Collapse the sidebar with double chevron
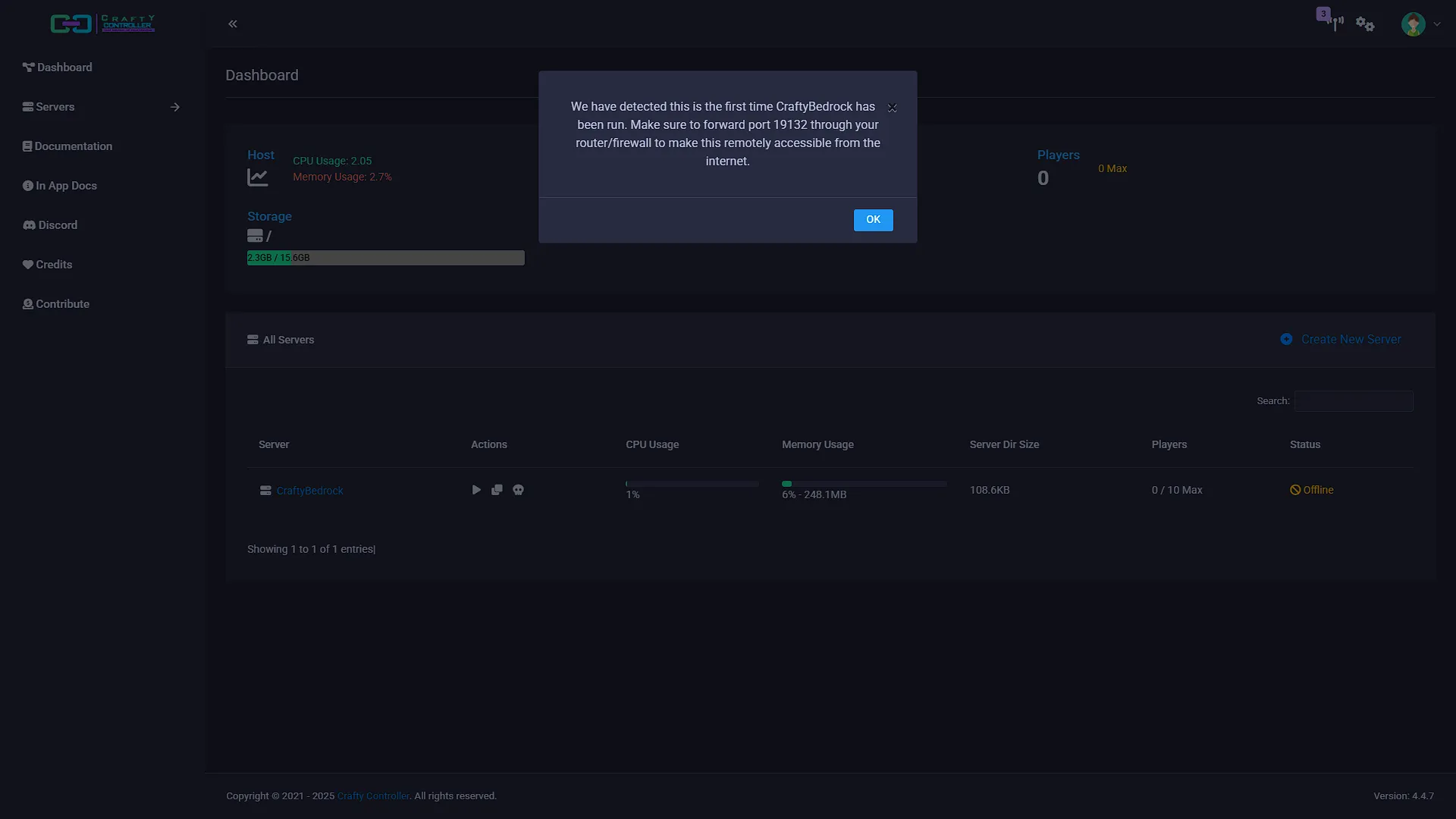Screen dimensions: 1456x819 pyautogui.click(x=233, y=24)
